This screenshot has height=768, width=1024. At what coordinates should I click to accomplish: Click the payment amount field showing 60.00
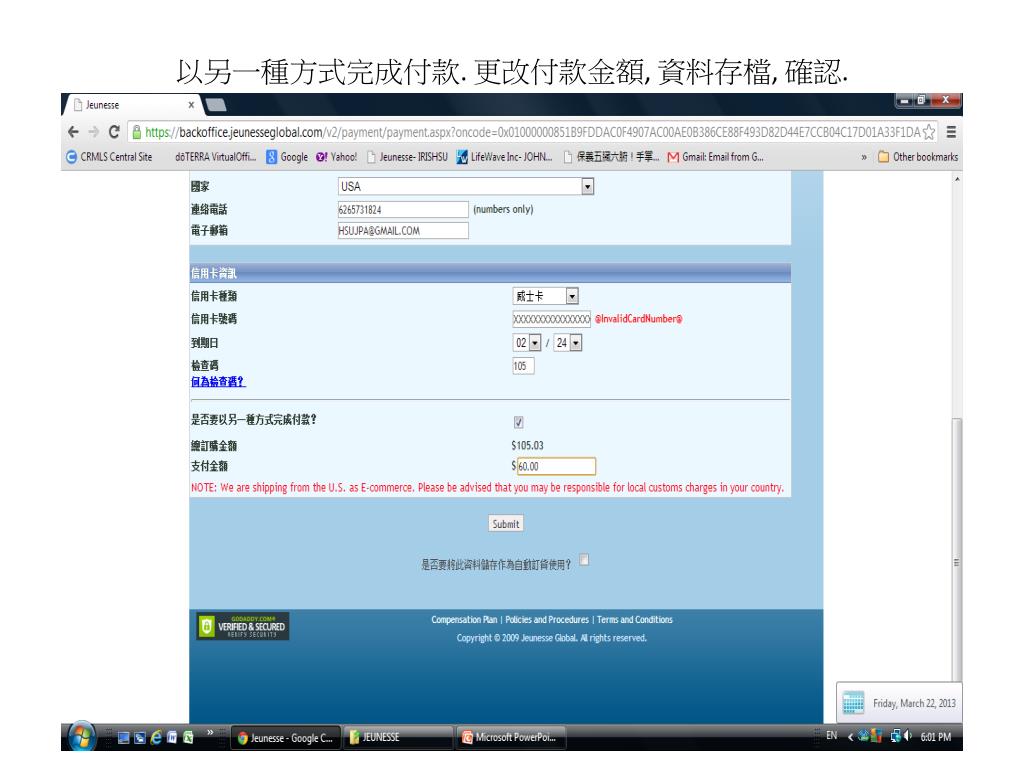tap(556, 466)
